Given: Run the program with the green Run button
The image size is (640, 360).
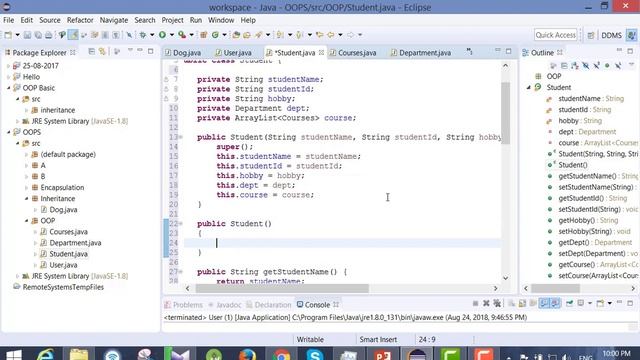Looking at the screenshot, I should (x=162, y=35).
